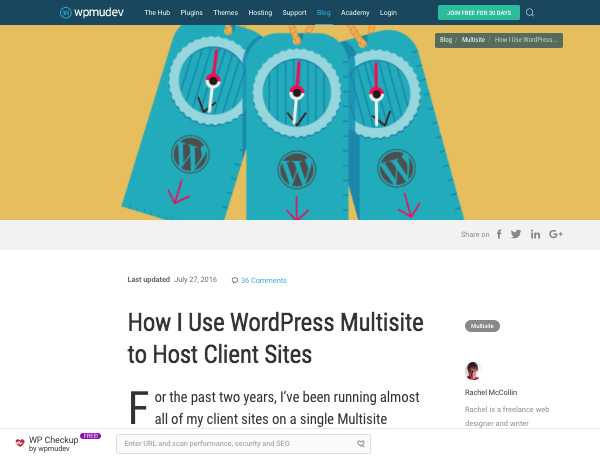
Task: Click the WP Checkup heart logo
Action: pos(20,443)
